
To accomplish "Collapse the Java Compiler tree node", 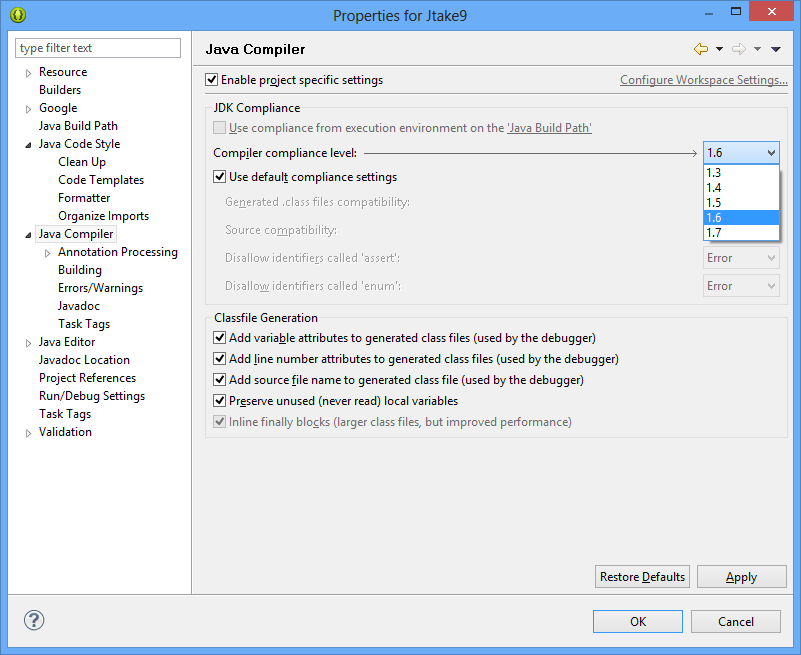I will click(29, 235).
